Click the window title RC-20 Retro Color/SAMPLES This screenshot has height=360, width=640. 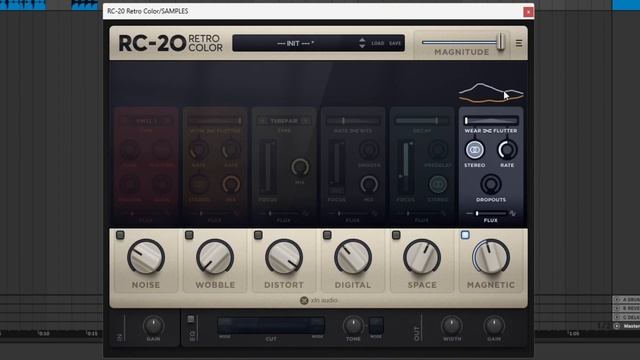click(x=148, y=11)
